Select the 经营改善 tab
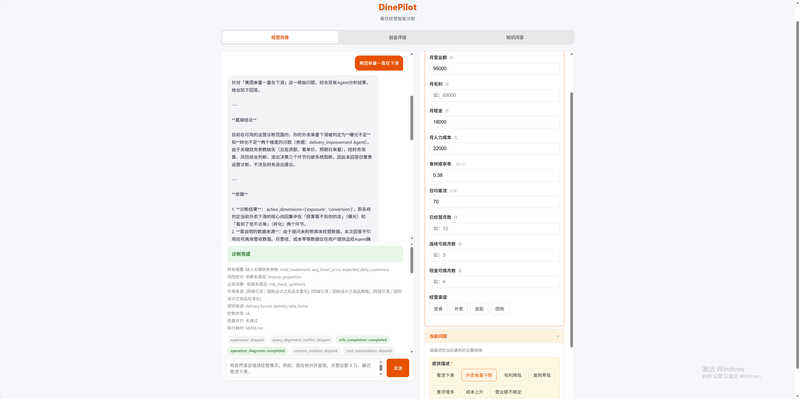Viewport: 800px width, 399px height. coord(280,37)
